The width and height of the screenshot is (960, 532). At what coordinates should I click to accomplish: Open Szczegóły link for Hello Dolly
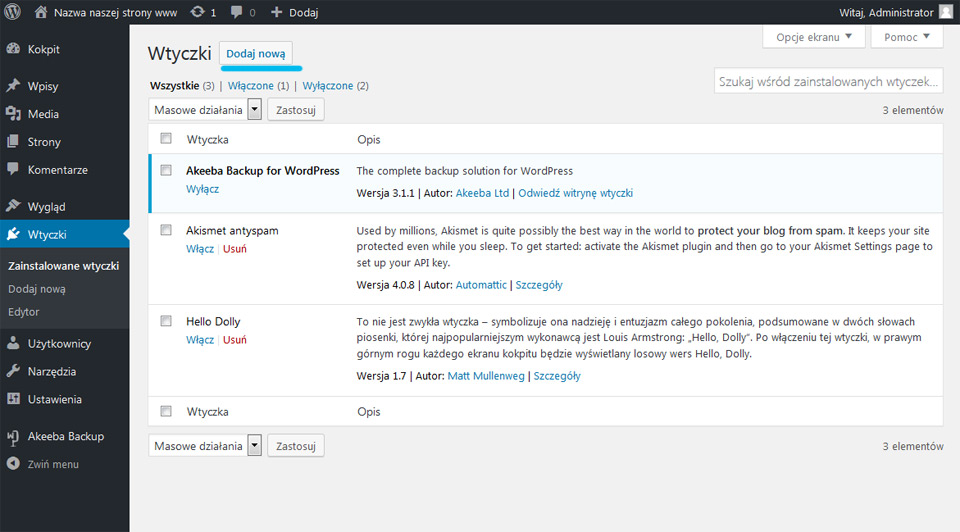pyautogui.click(x=557, y=376)
